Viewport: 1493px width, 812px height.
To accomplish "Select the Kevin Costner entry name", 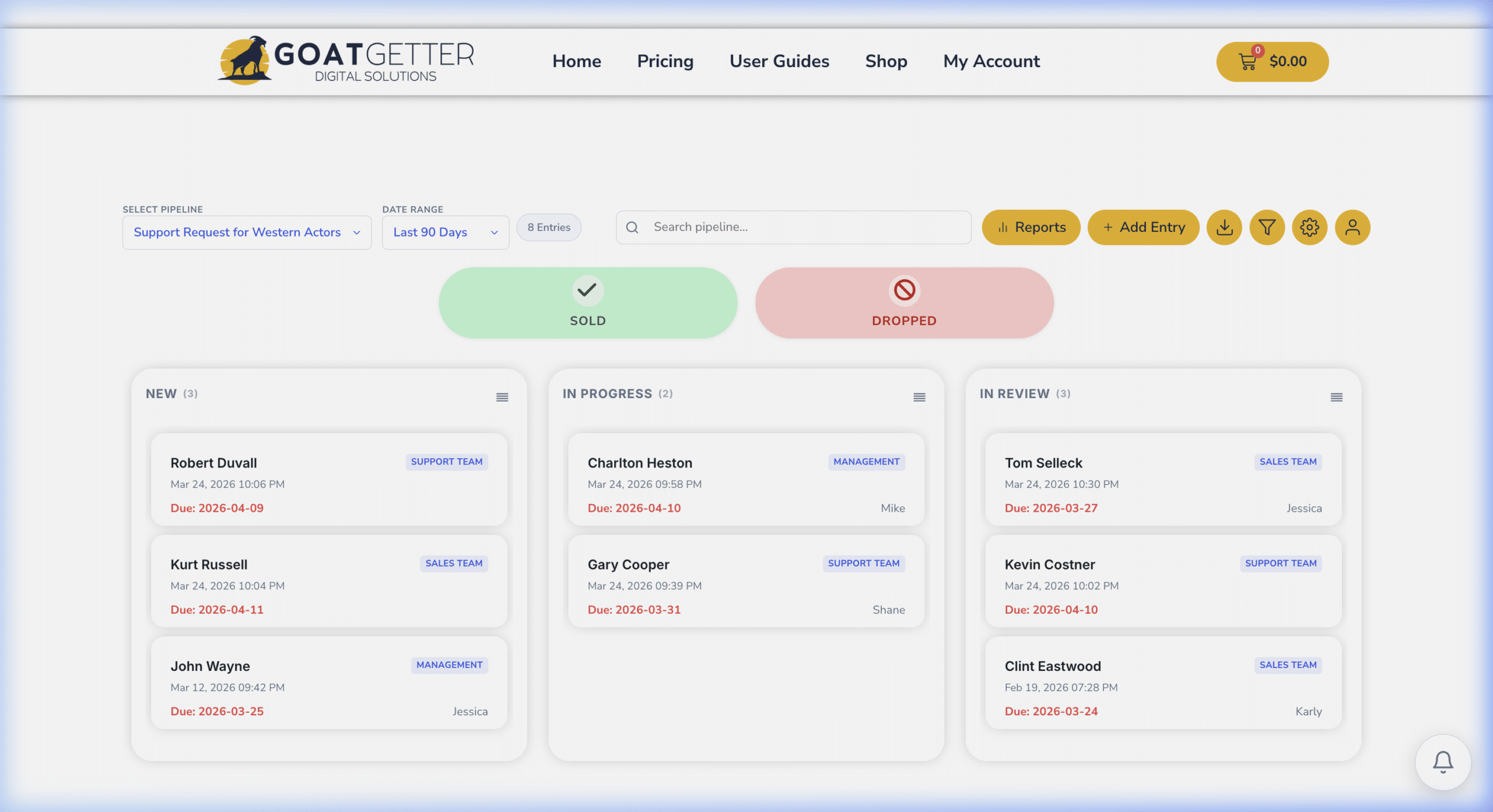I will 1050,565.
